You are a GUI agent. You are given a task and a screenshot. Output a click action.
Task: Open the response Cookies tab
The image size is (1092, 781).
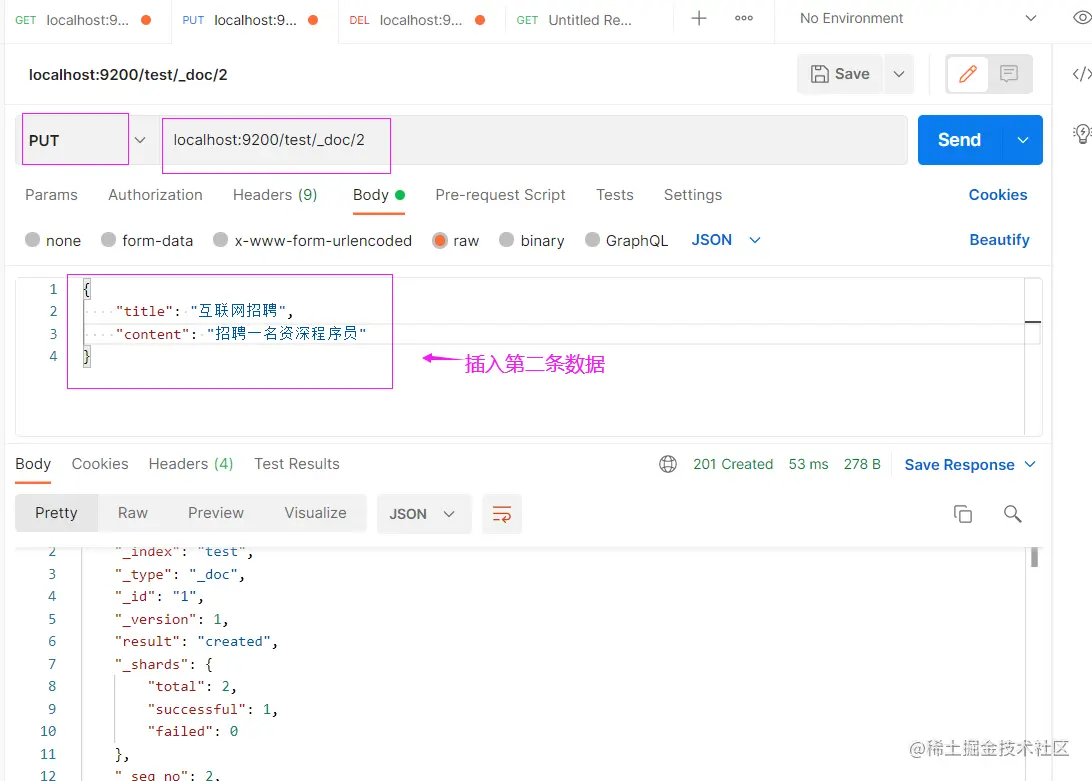pyautogui.click(x=100, y=464)
